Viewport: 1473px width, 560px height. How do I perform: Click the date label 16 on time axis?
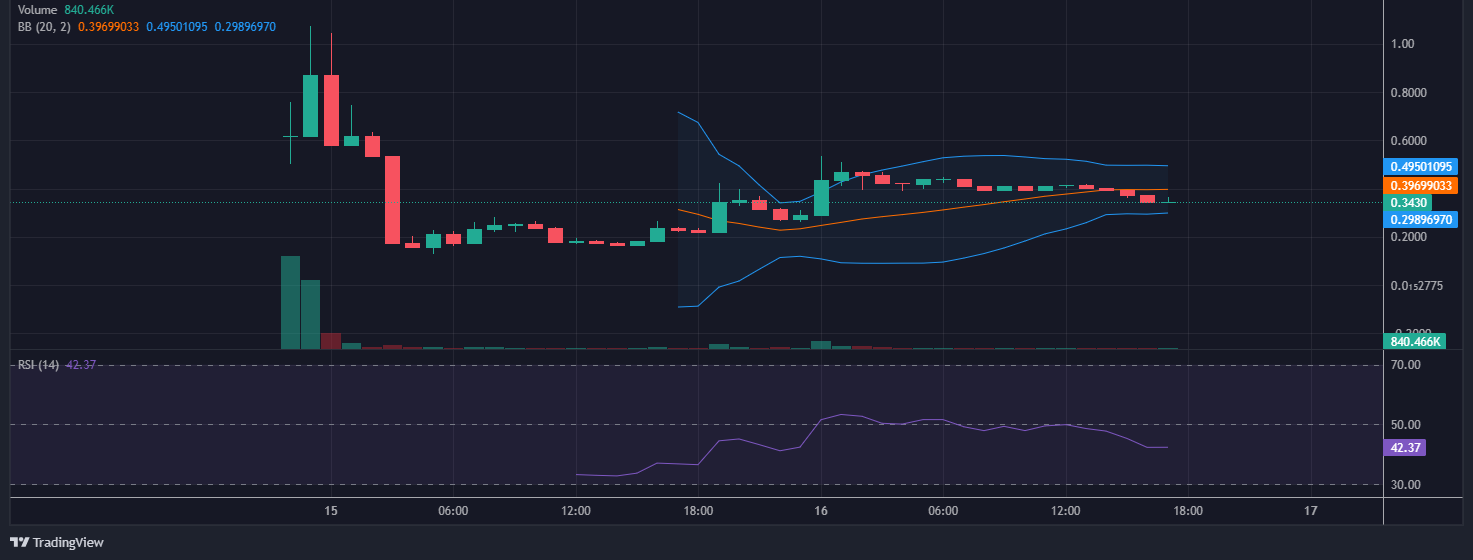point(821,511)
